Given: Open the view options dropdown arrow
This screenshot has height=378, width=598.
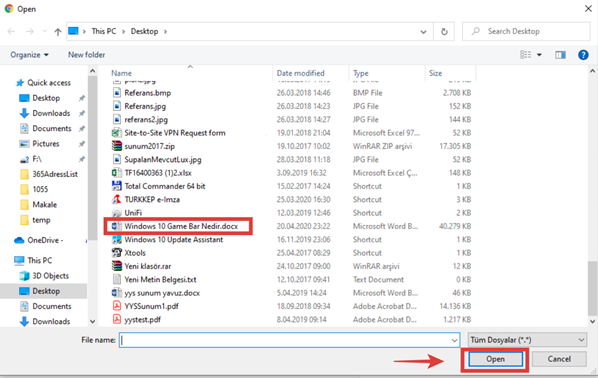Looking at the screenshot, I should point(539,55).
